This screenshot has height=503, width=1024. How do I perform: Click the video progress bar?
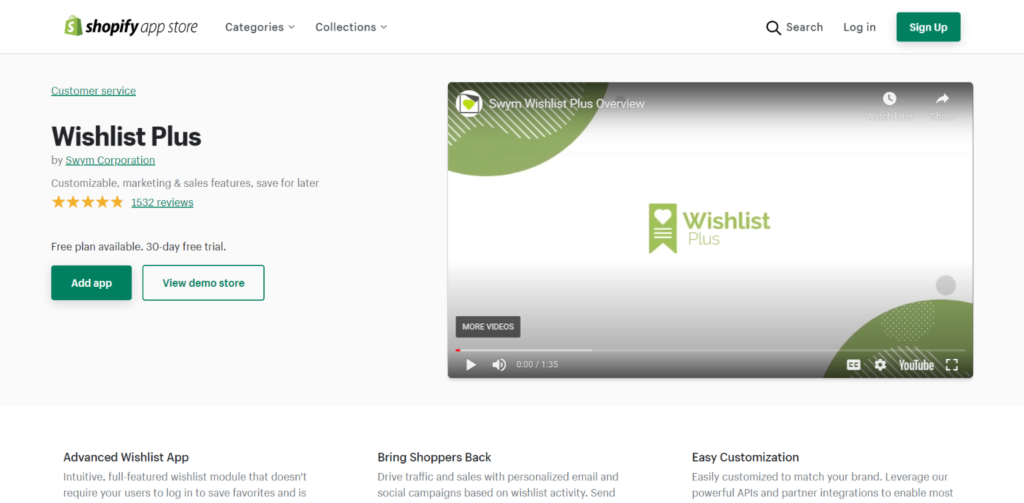pos(710,350)
